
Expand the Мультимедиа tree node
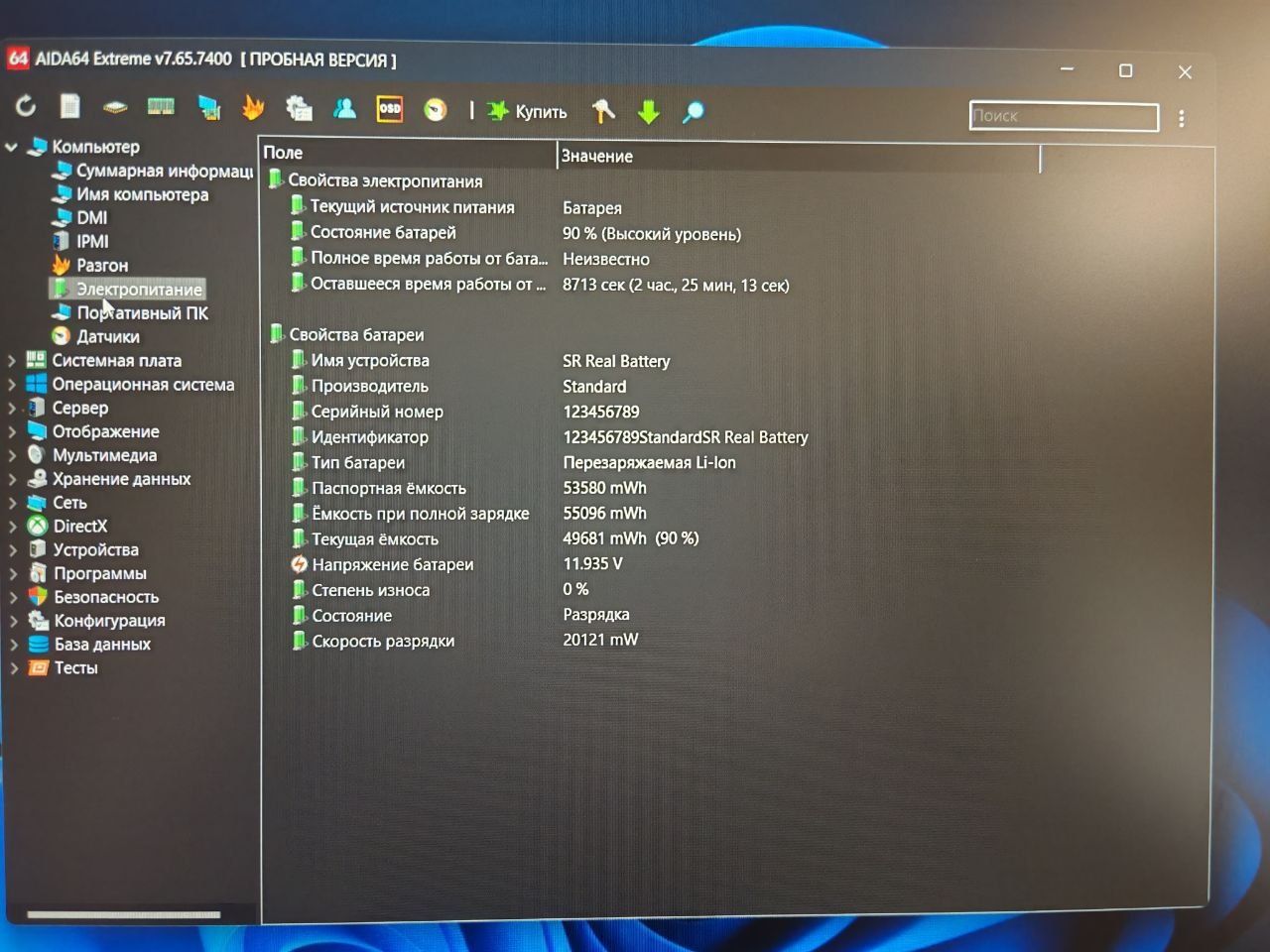13,456
